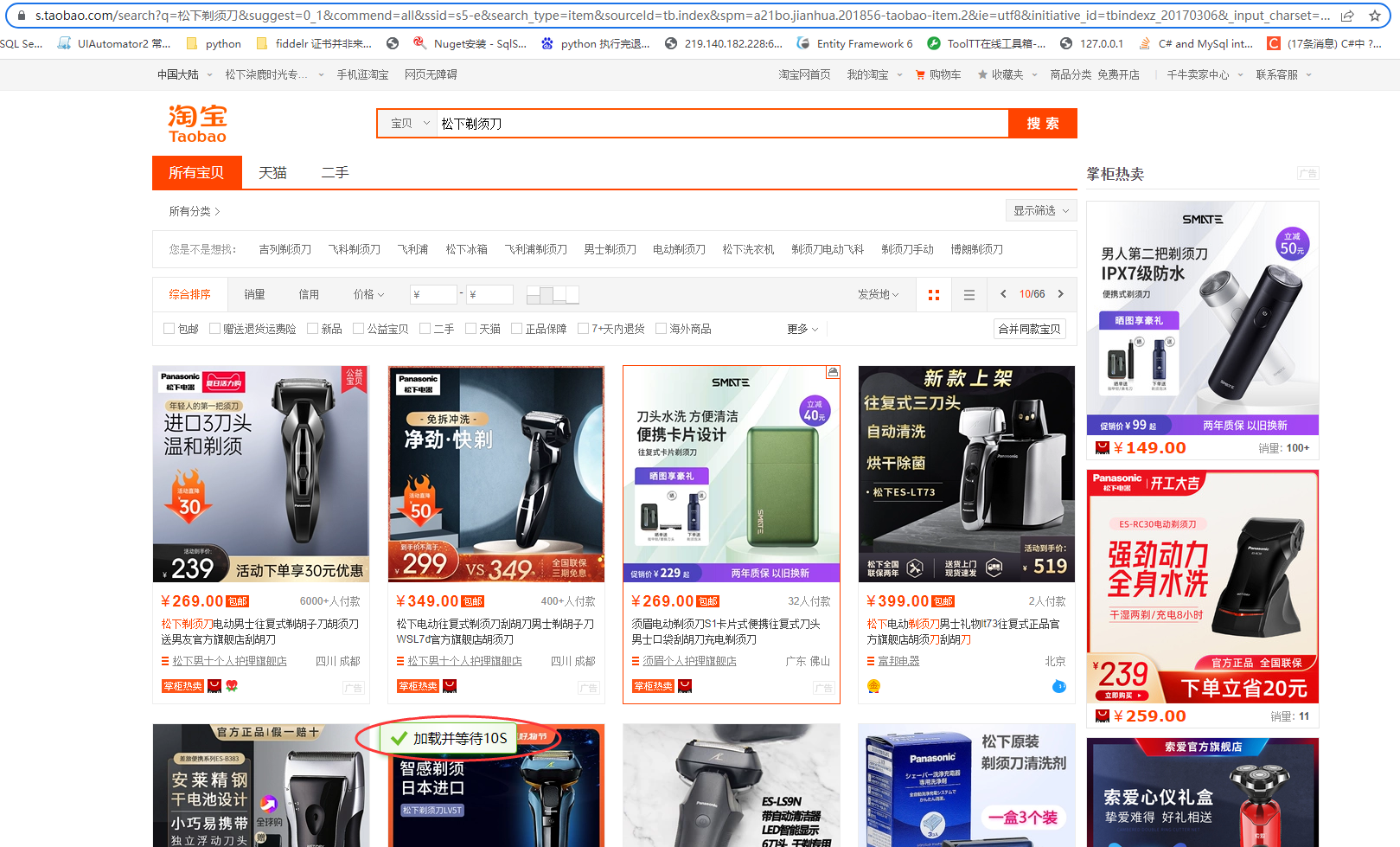Open the 淘宝网首页 link
Screen dimensions: 1400x847
[804, 75]
